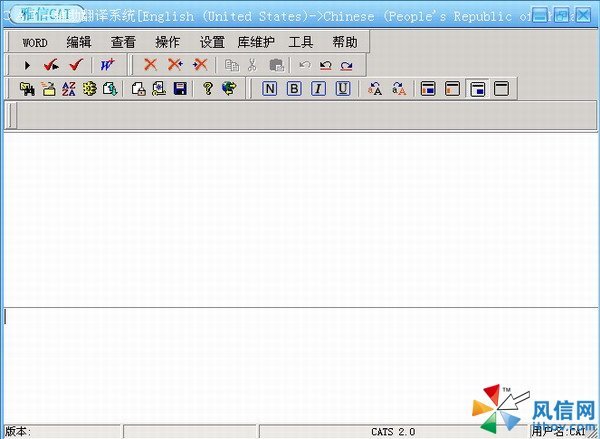
Task: Open the WORD menu
Action: 35,42
